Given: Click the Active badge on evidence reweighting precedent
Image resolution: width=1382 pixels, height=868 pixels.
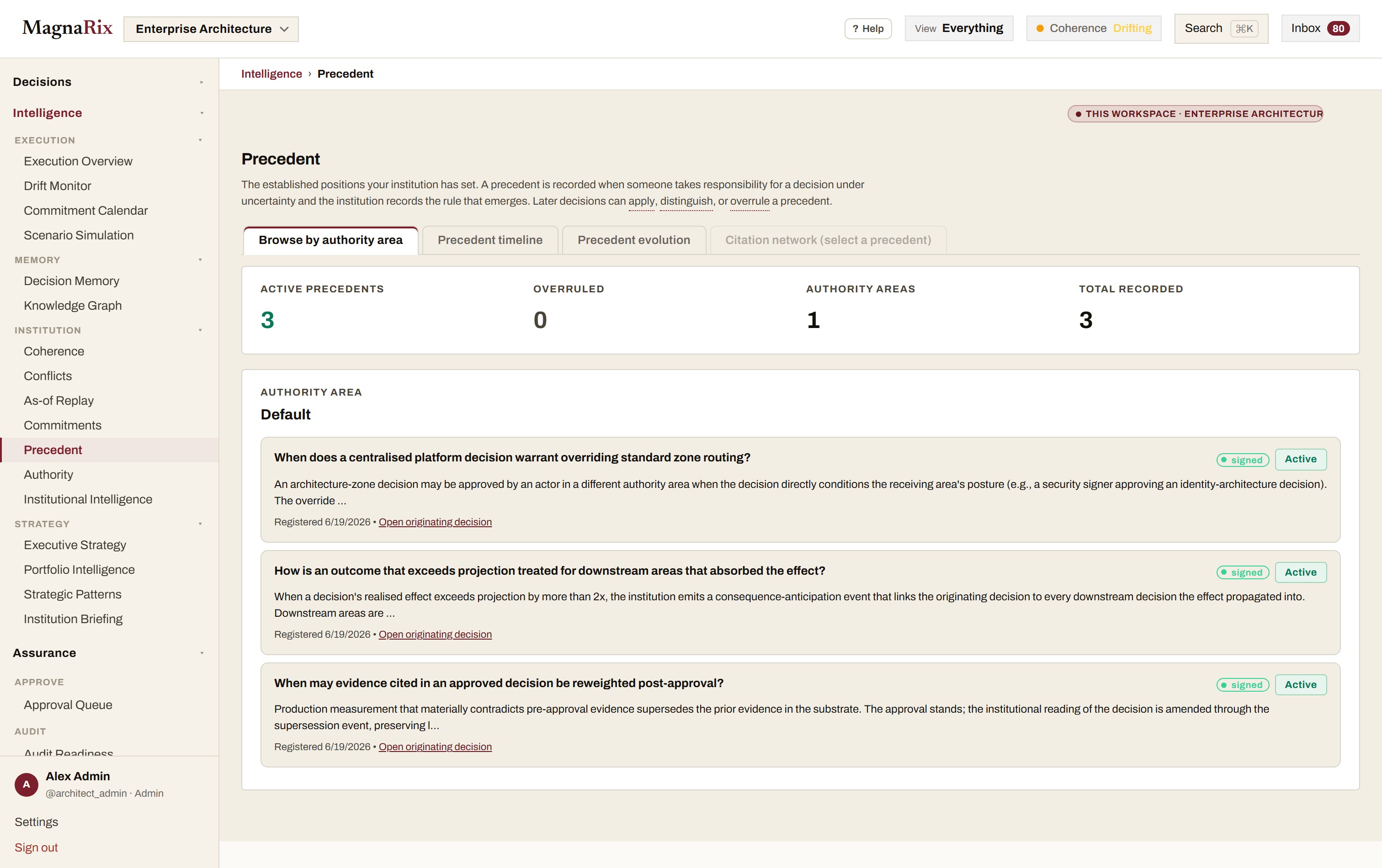Looking at the screenshot, I should [x=1301, y=684].
